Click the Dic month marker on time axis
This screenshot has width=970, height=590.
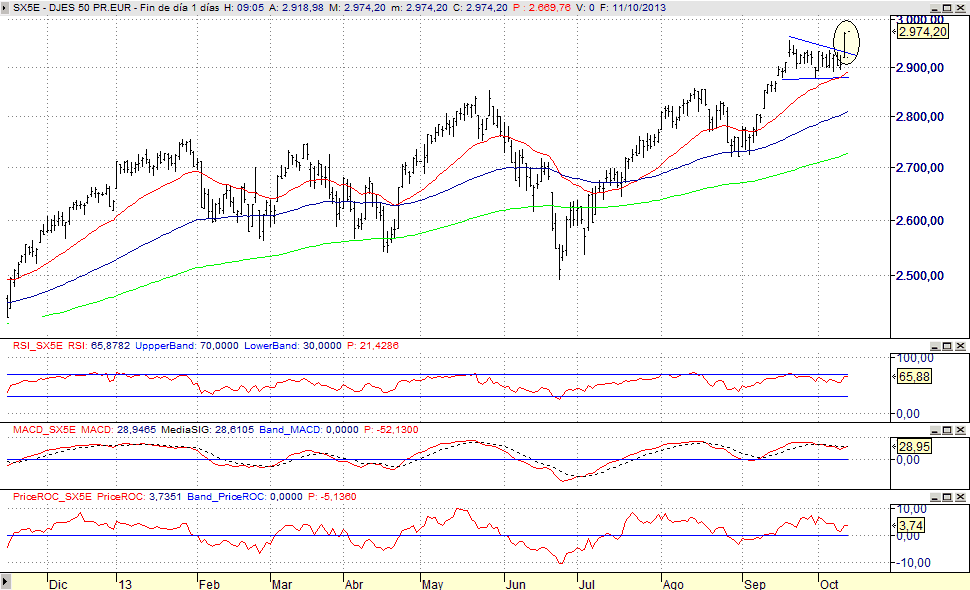coord(58,584)
